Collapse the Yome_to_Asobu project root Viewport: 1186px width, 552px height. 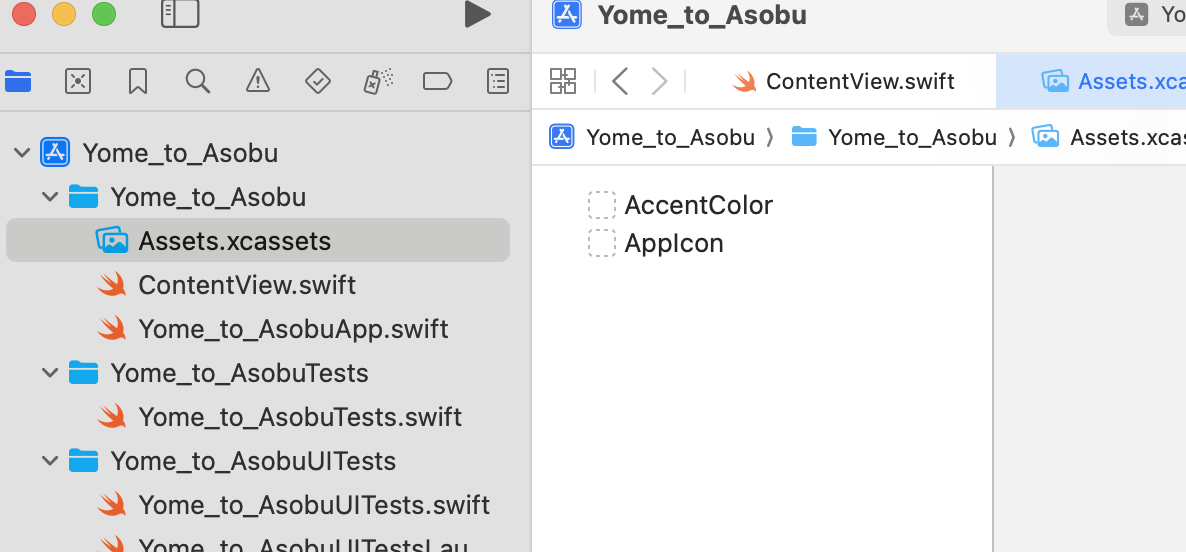(x=22, y=153)
